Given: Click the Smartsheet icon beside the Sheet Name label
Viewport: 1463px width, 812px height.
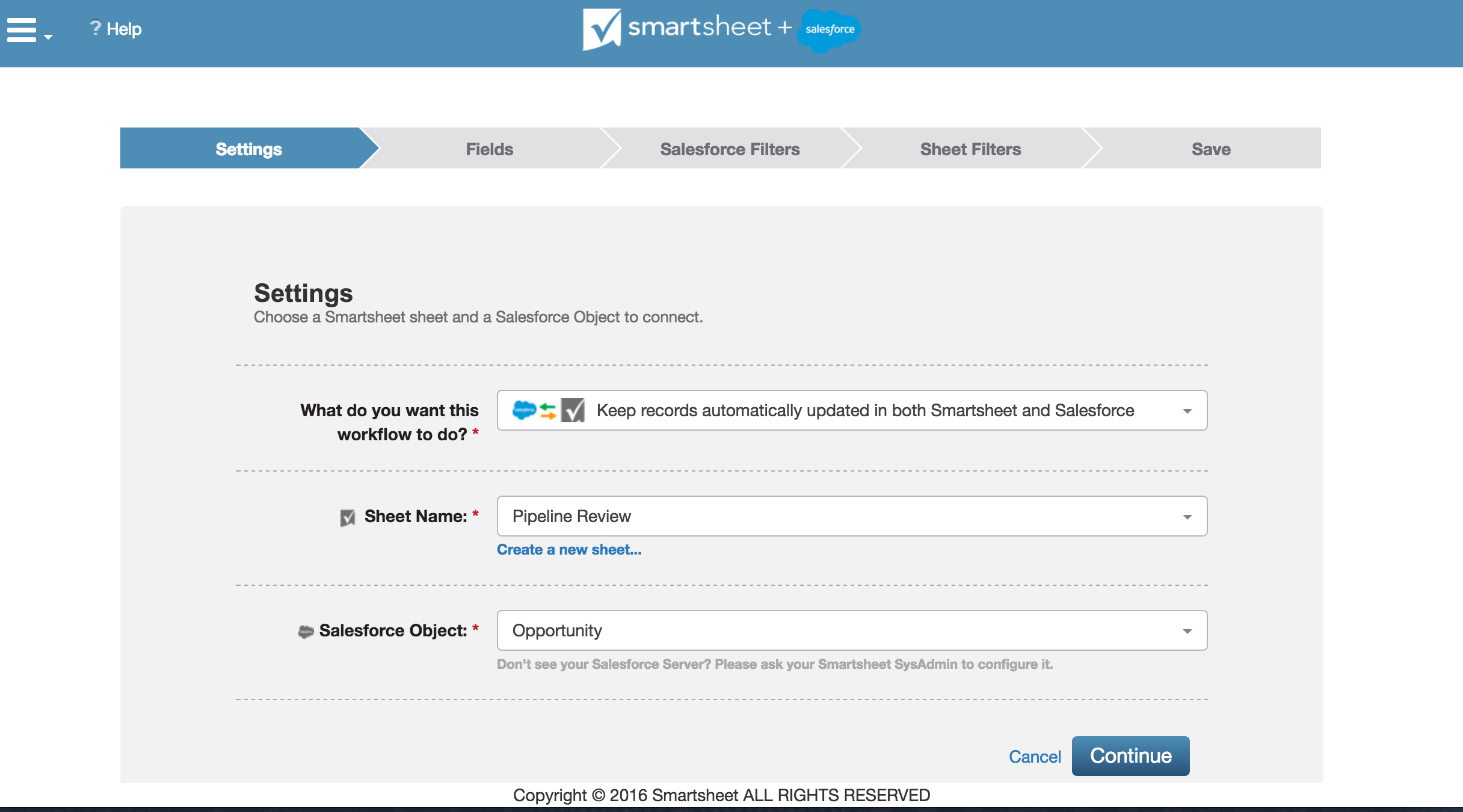Looking at the screenshot, I should pos(348,517).
